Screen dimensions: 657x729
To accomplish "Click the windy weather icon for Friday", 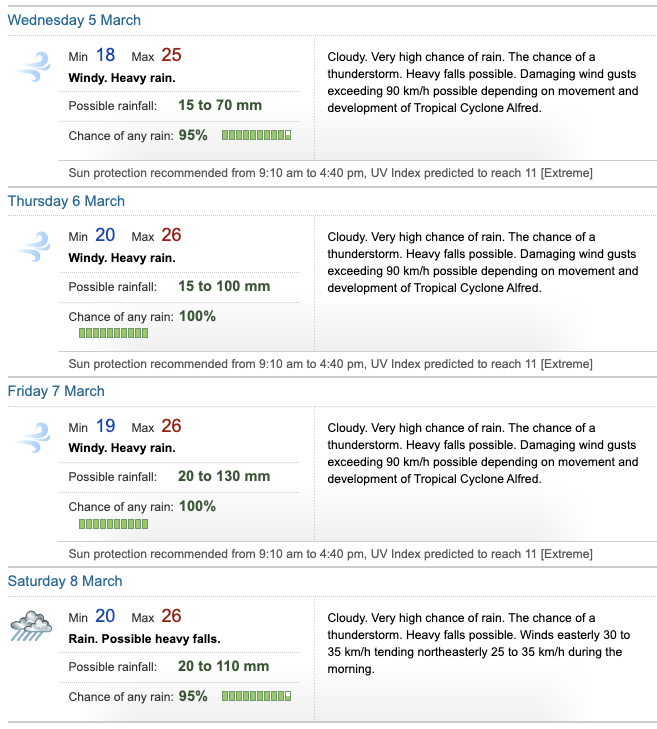I will click(31, 437).
